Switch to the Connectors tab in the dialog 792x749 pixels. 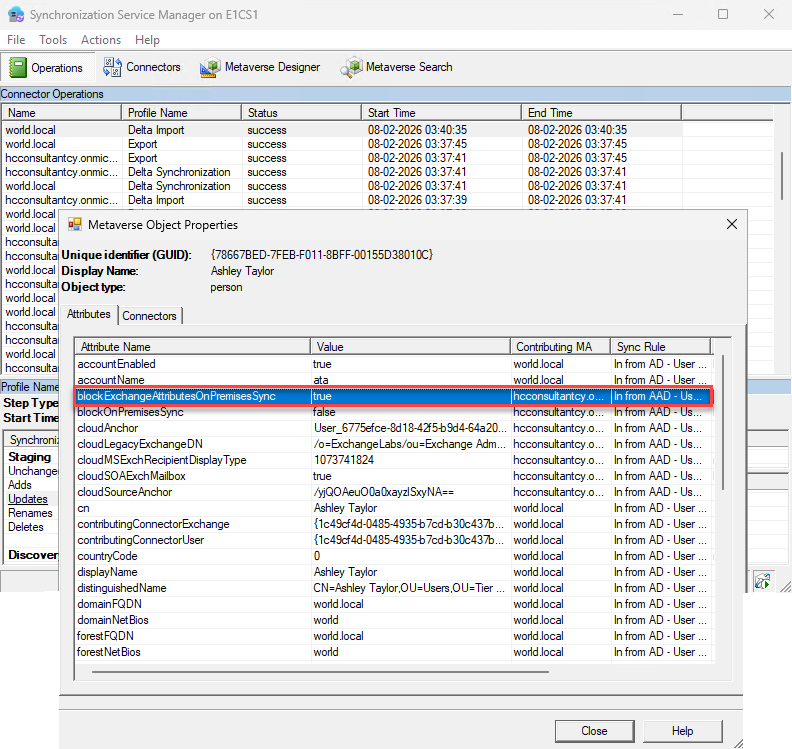tap(150, 316)
